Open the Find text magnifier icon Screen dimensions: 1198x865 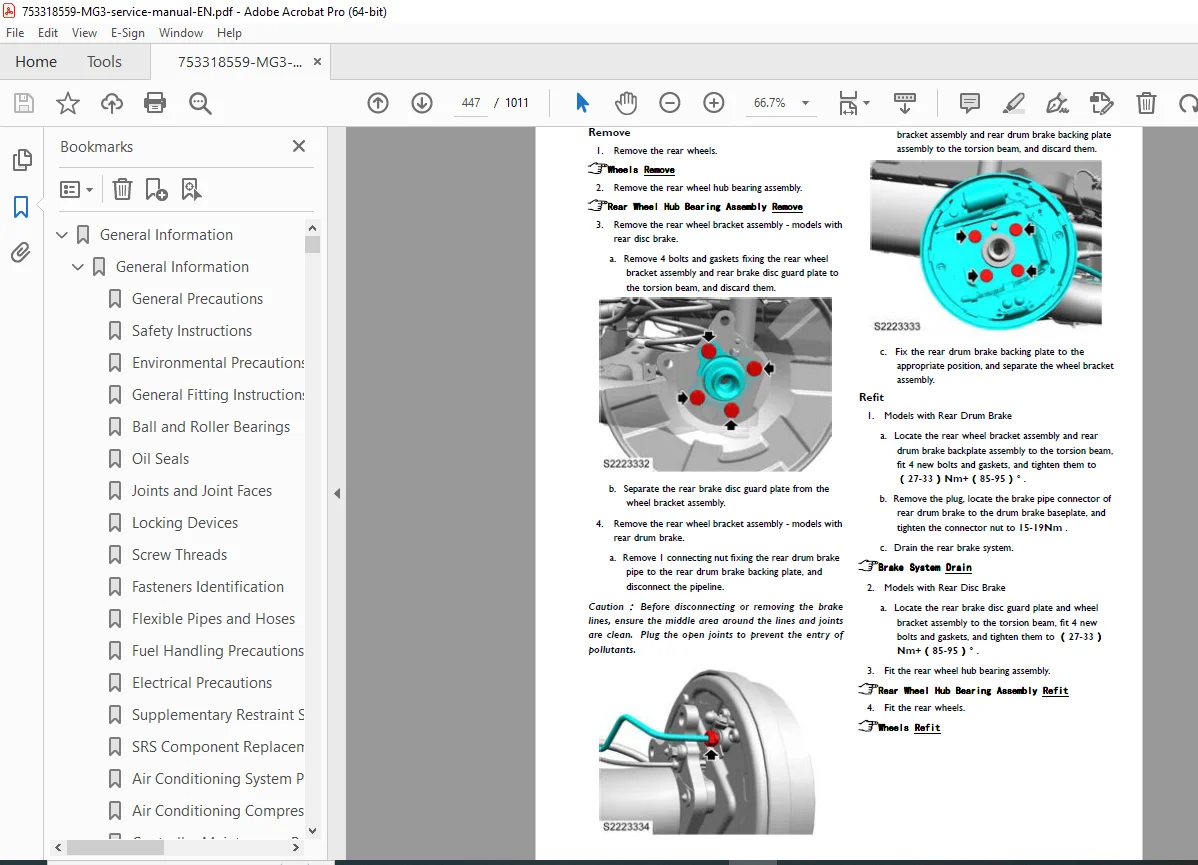[x=200, y=103]
